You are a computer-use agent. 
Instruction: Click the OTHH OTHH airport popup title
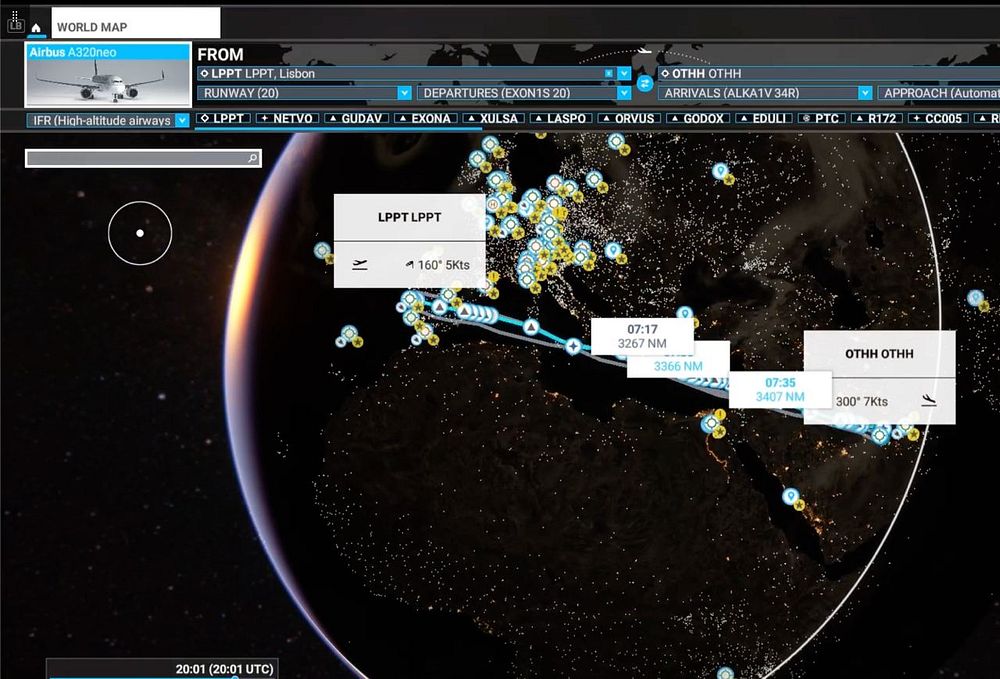tap(879, 354)
